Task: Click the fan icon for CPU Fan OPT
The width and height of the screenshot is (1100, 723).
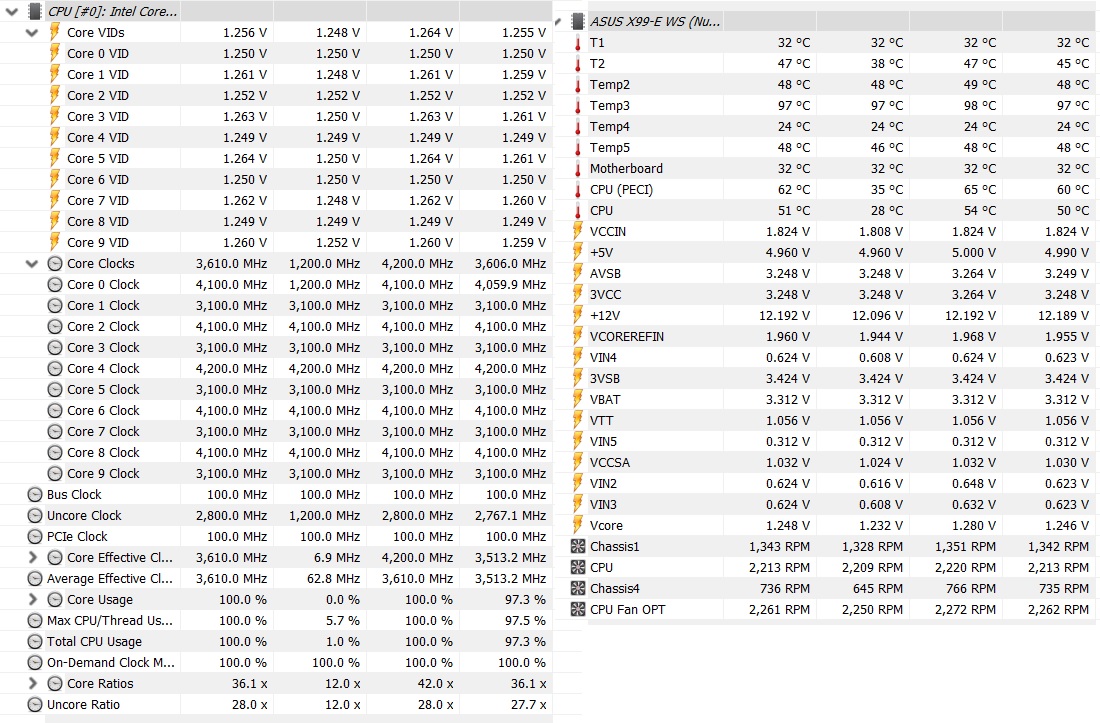Action: tap(578, 609)
